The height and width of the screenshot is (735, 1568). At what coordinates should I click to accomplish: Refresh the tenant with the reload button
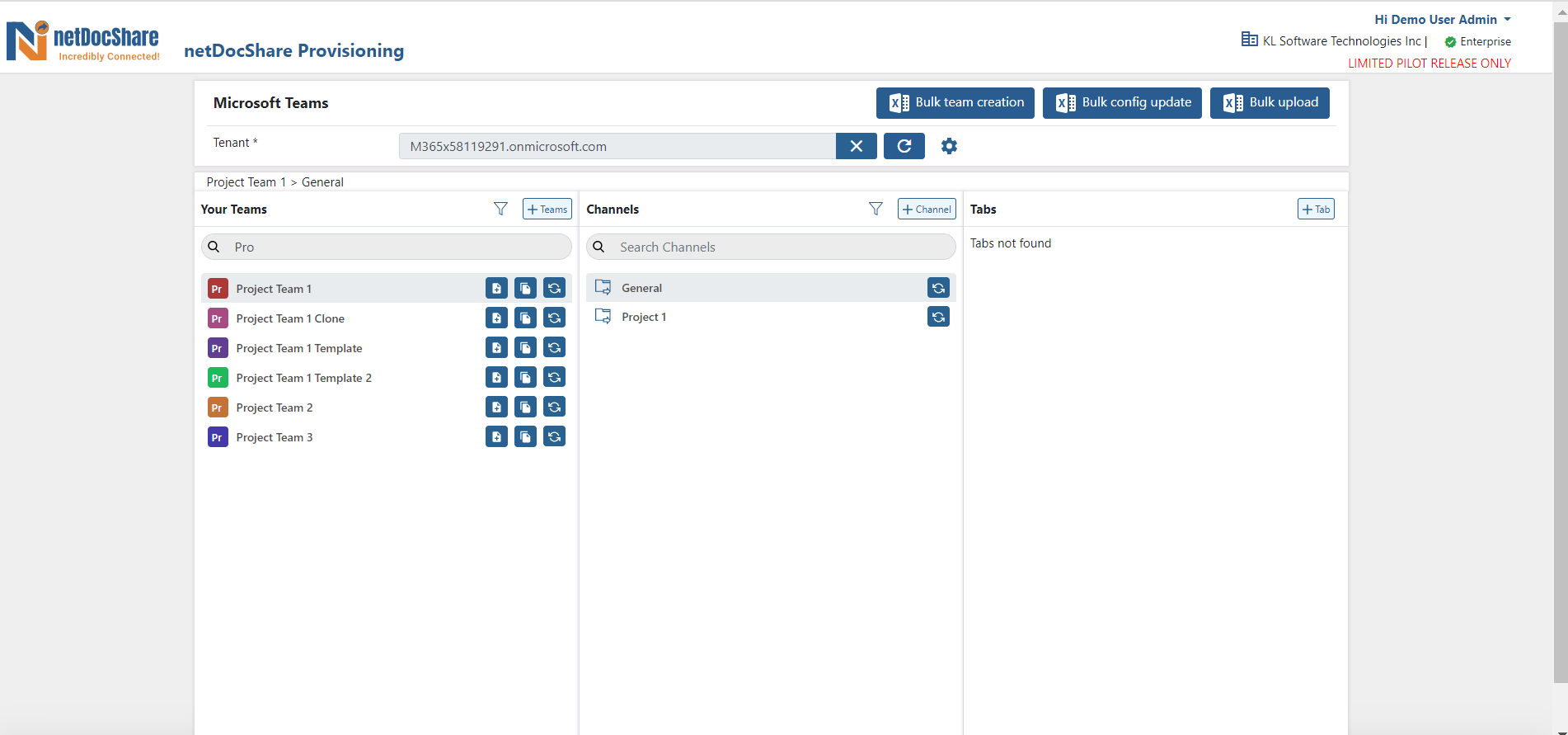point(904,146)
